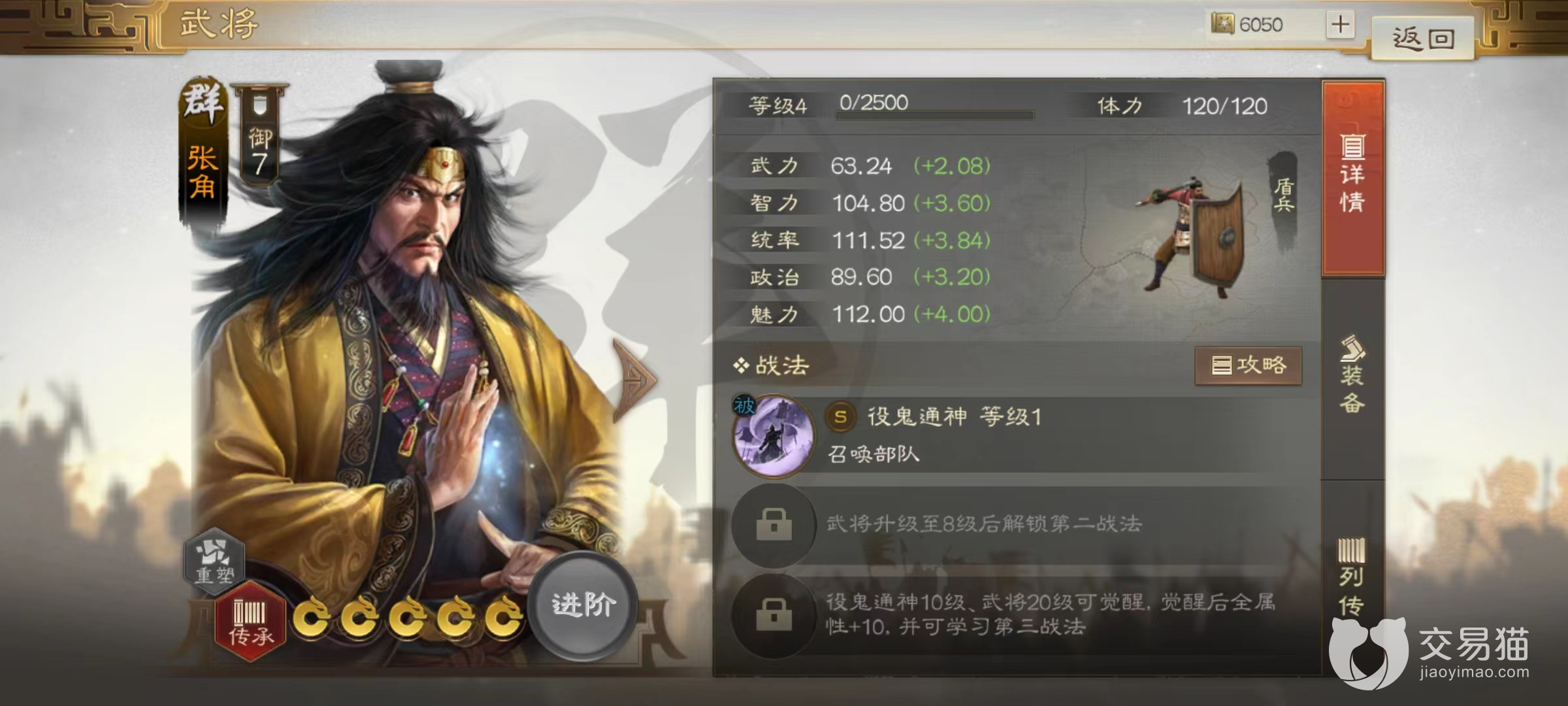Tap the 群 faction badge
Screen dimensions: 1568x706
coord(203,102)
